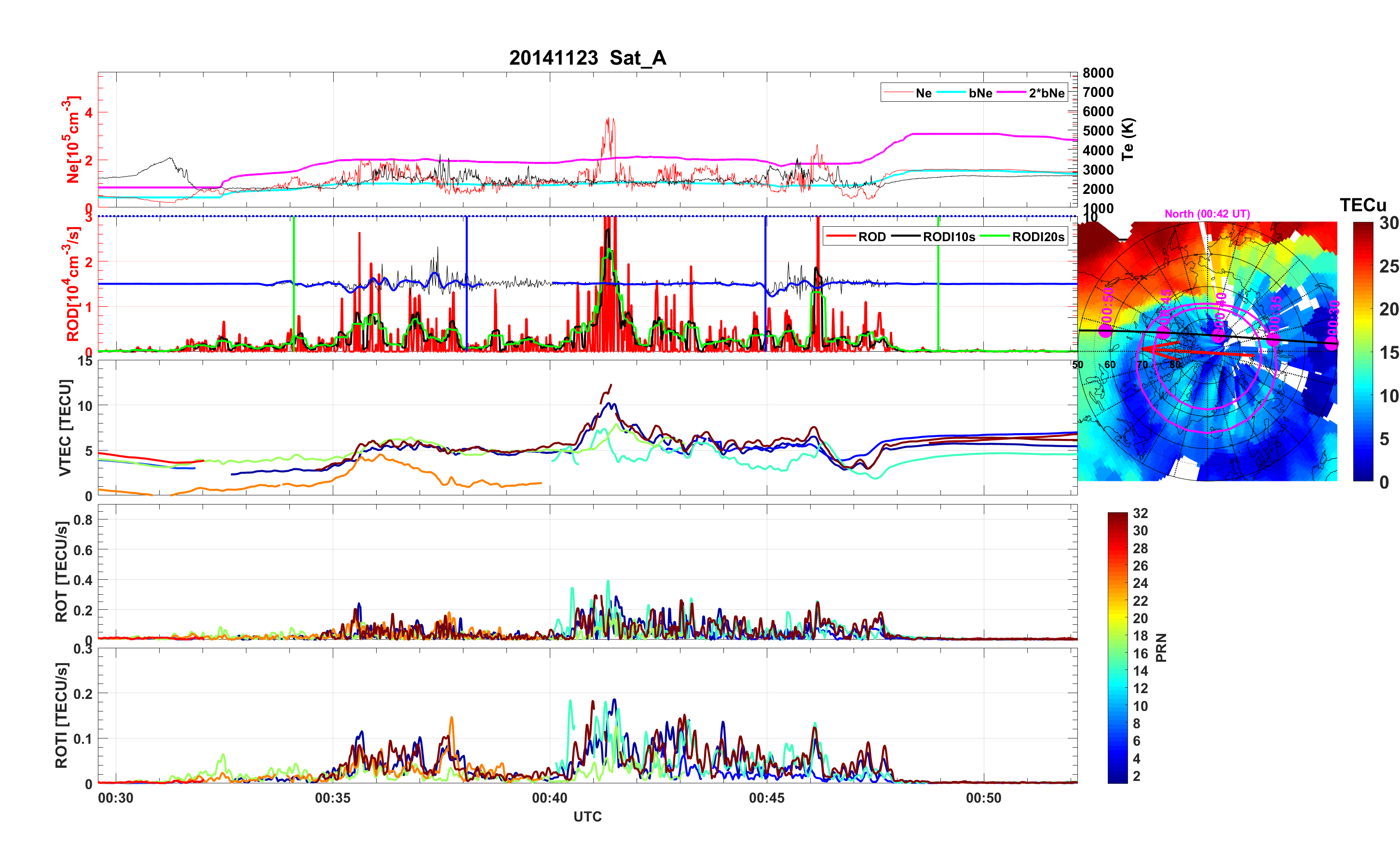Click the 00:35 magenta marker on map
Viewport: 1400px width, 847px height.
click(1273, 340)
